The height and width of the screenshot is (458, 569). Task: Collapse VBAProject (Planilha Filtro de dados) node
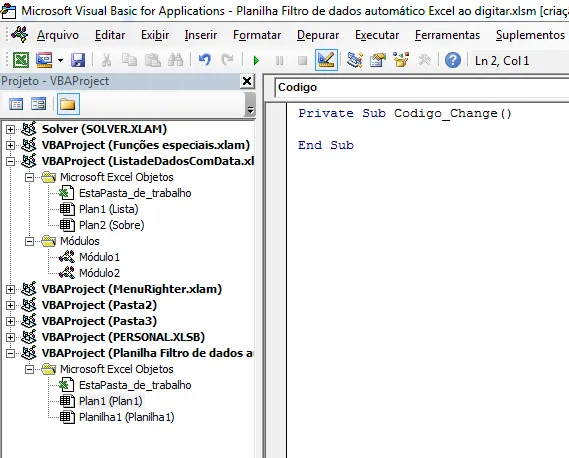(x=11, y=353)
